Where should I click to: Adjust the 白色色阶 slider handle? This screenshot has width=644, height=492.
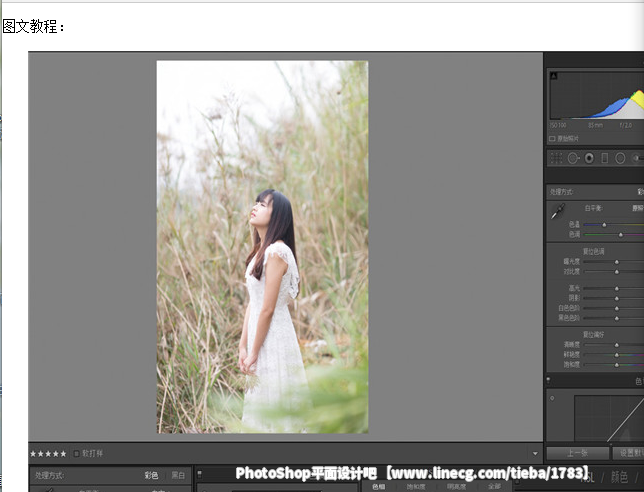pos(616,308)
